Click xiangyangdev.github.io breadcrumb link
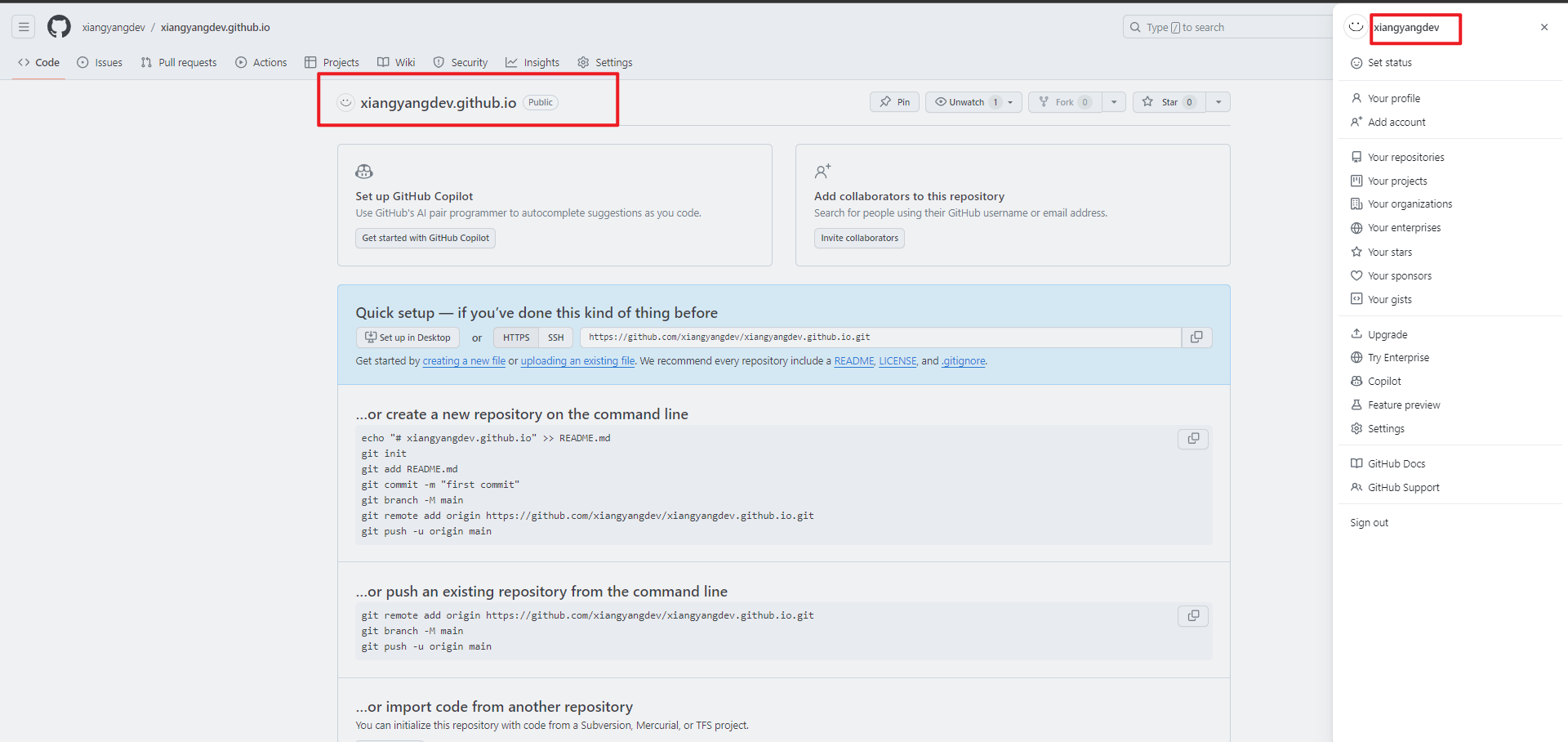 (216, 27)
